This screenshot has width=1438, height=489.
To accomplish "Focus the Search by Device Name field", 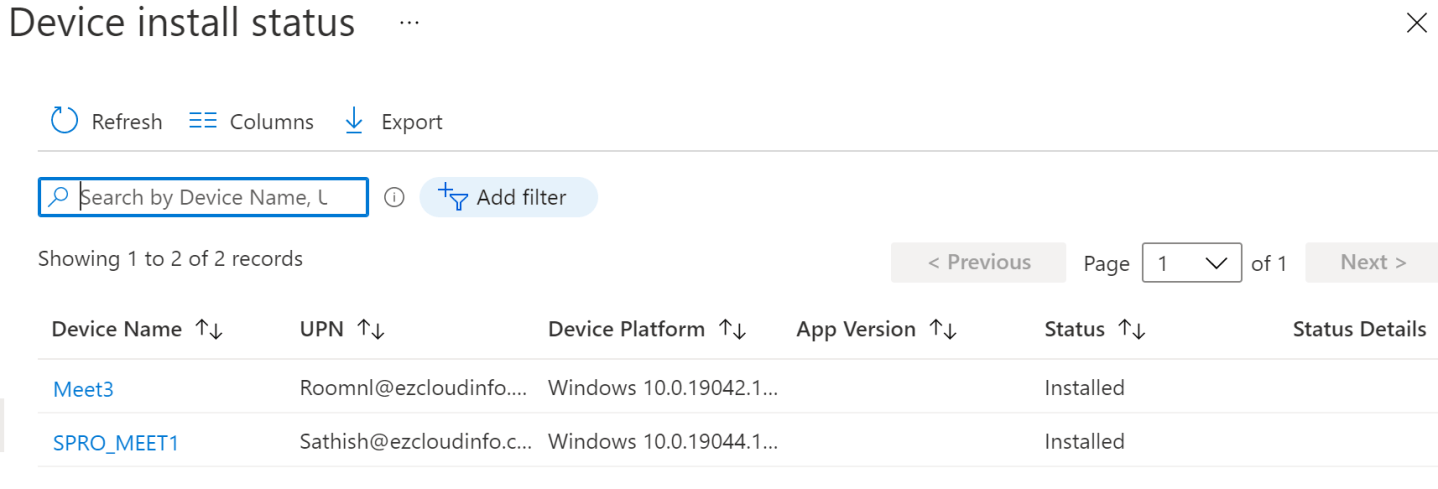I will (x=203, y=197).
